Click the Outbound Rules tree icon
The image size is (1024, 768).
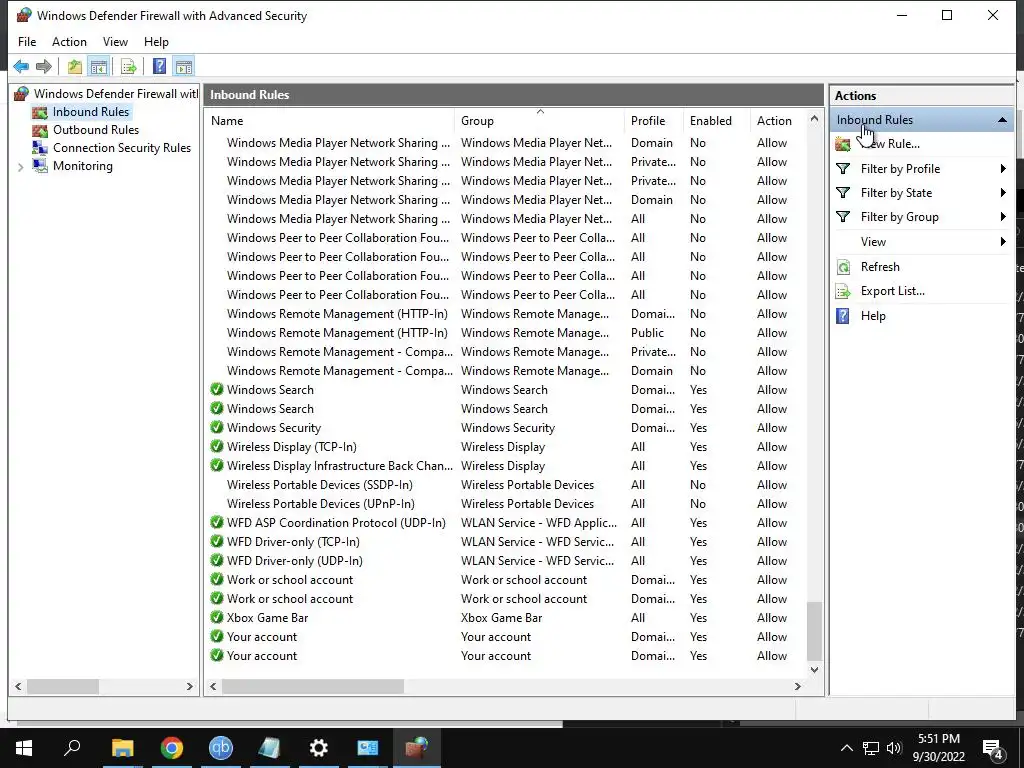click(x=40, y=130)
